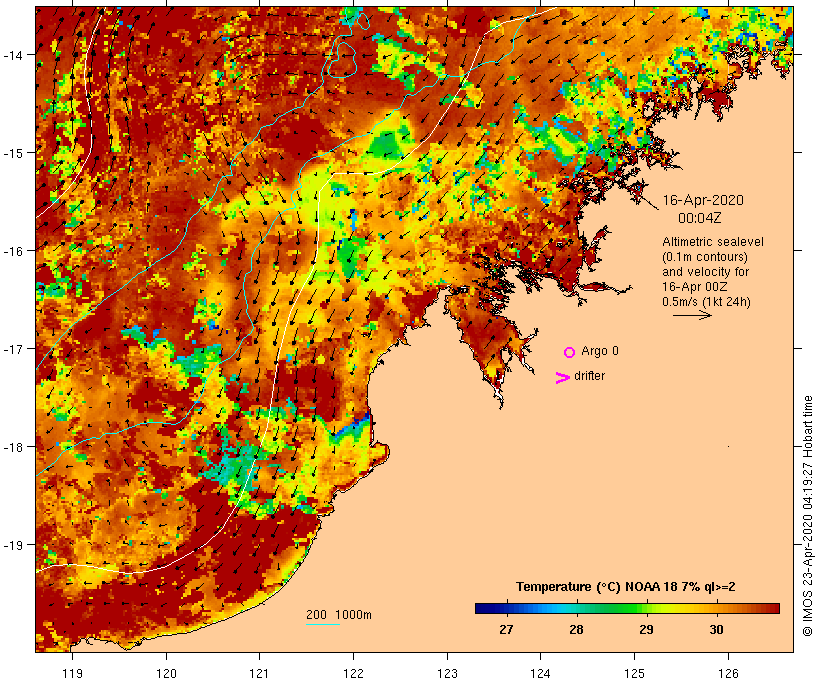The width and height of the screenshot is (820, 680).
Task: Click the latitude axis label -16
Action: 13,251
